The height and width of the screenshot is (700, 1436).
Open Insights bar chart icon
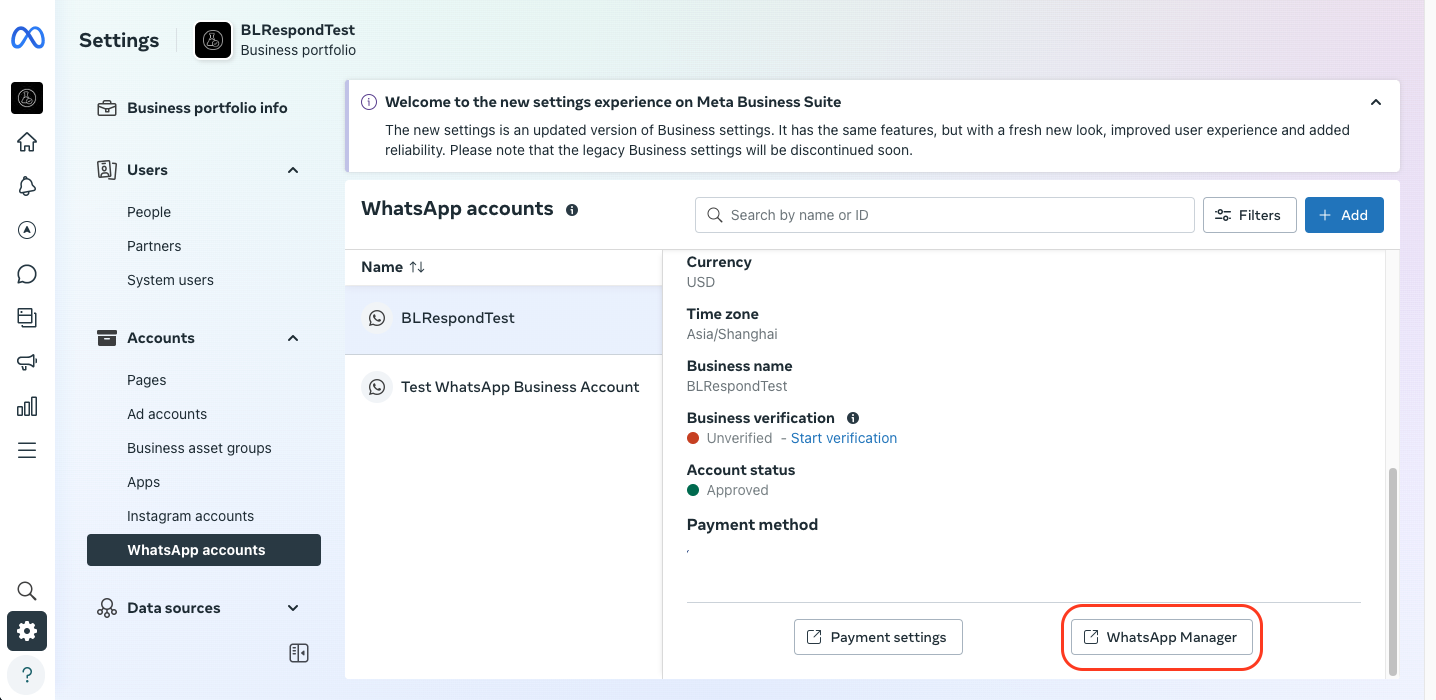point(27,406)
